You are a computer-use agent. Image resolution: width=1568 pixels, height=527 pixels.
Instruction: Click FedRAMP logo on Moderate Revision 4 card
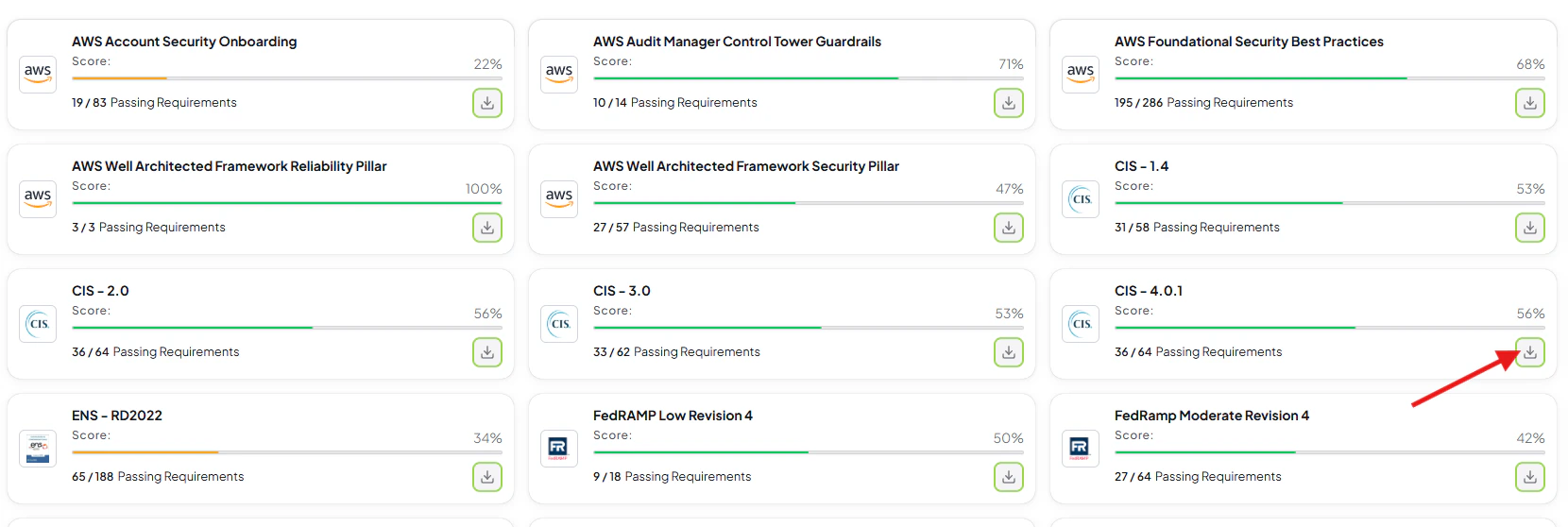1081,449
